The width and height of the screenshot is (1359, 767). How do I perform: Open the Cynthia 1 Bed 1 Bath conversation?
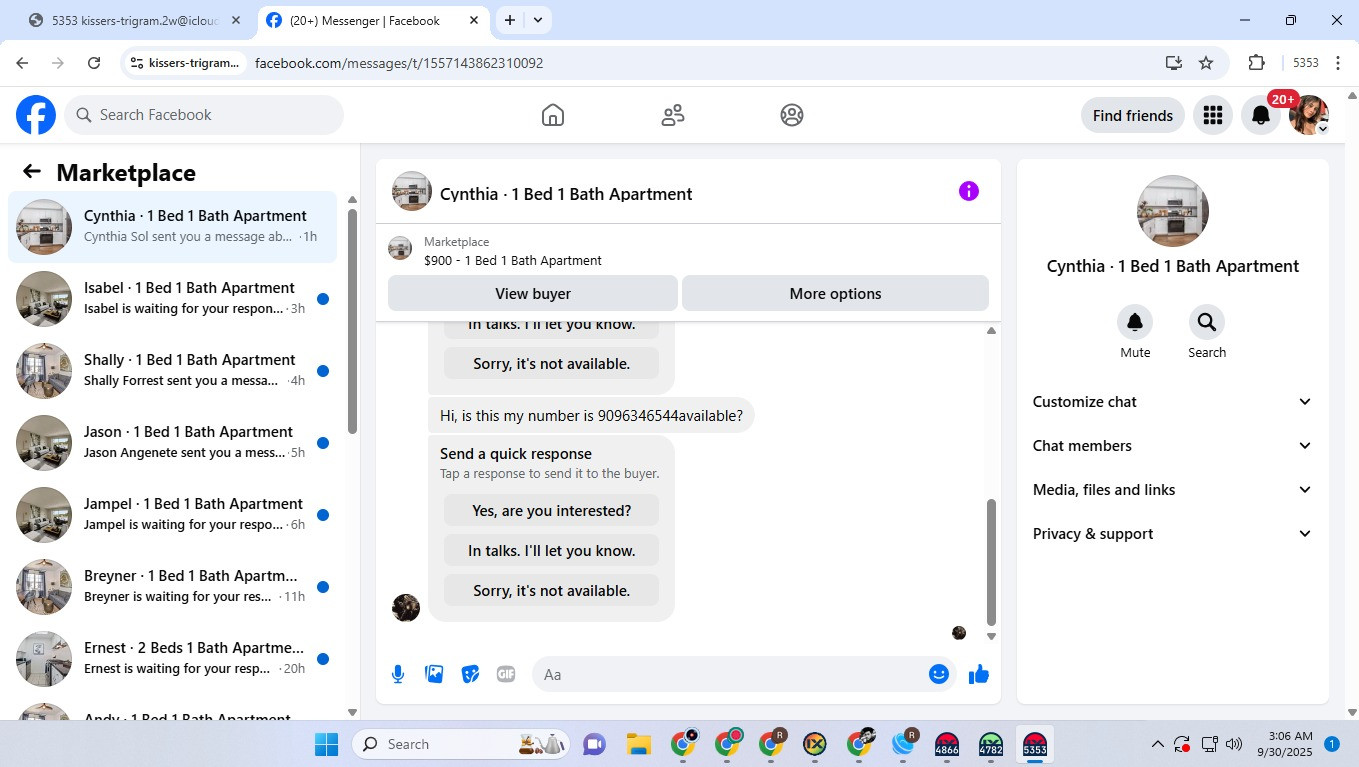coord(173,226)
